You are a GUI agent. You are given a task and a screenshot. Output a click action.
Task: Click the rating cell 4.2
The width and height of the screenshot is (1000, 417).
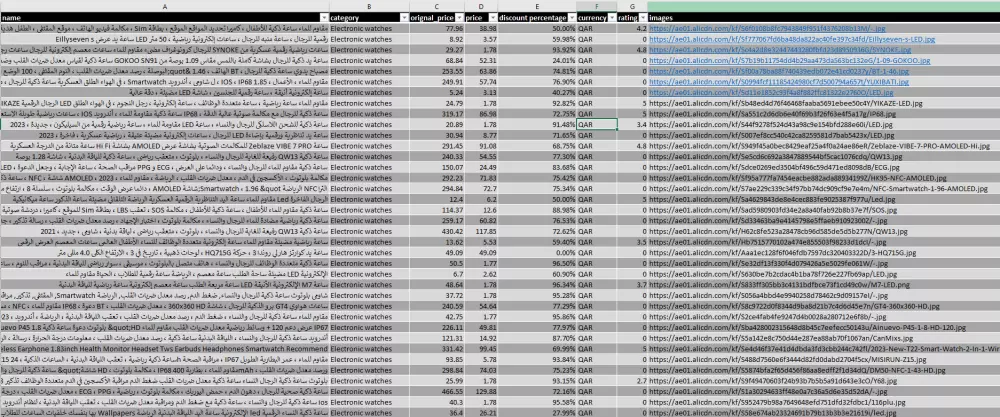pyautogui.click(x=632, y=29)
